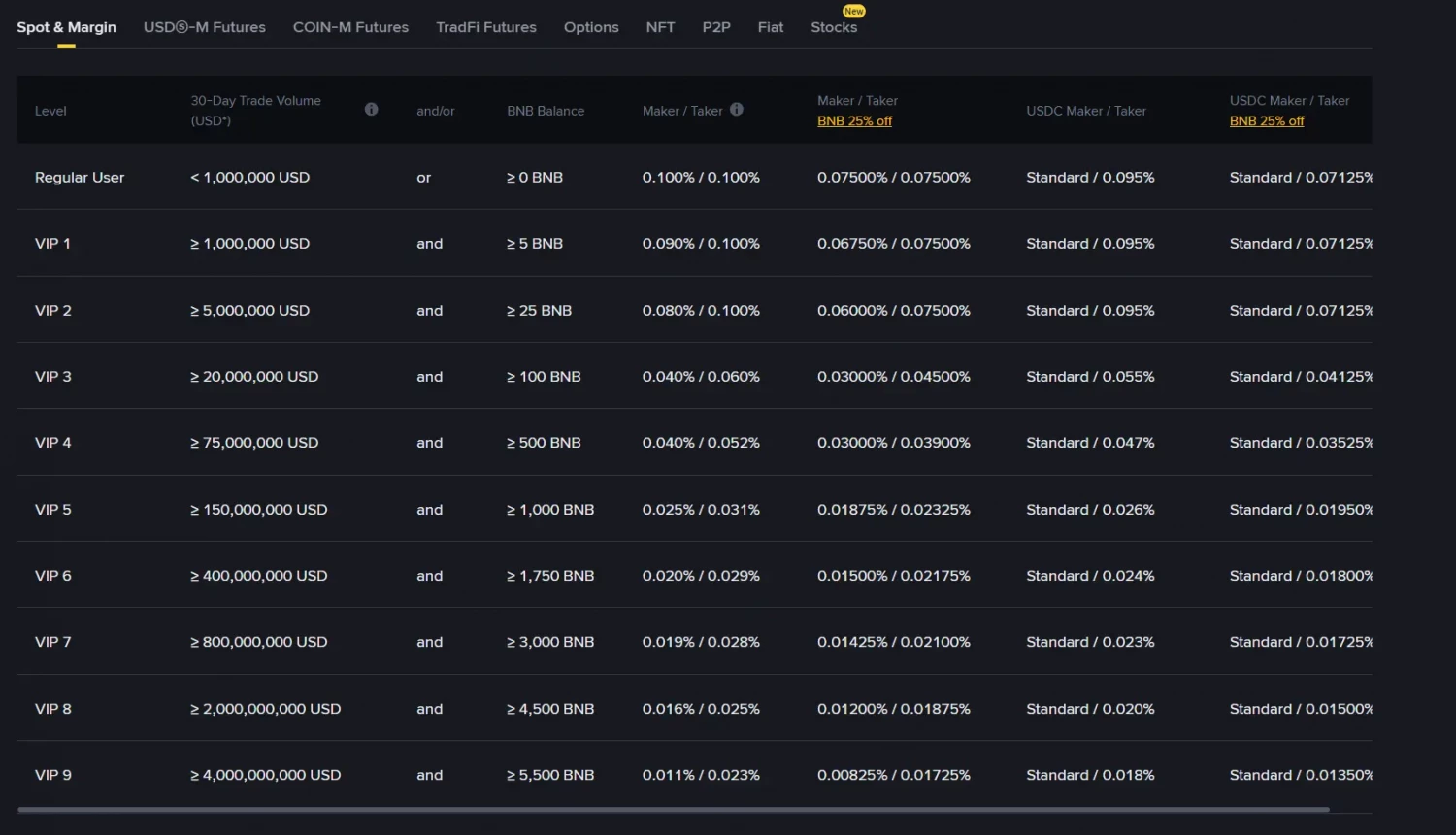The image size is (1456, 835).
Task: Click the '≥ 1,000 BNB' balance cell
Action: coord(550,510)
